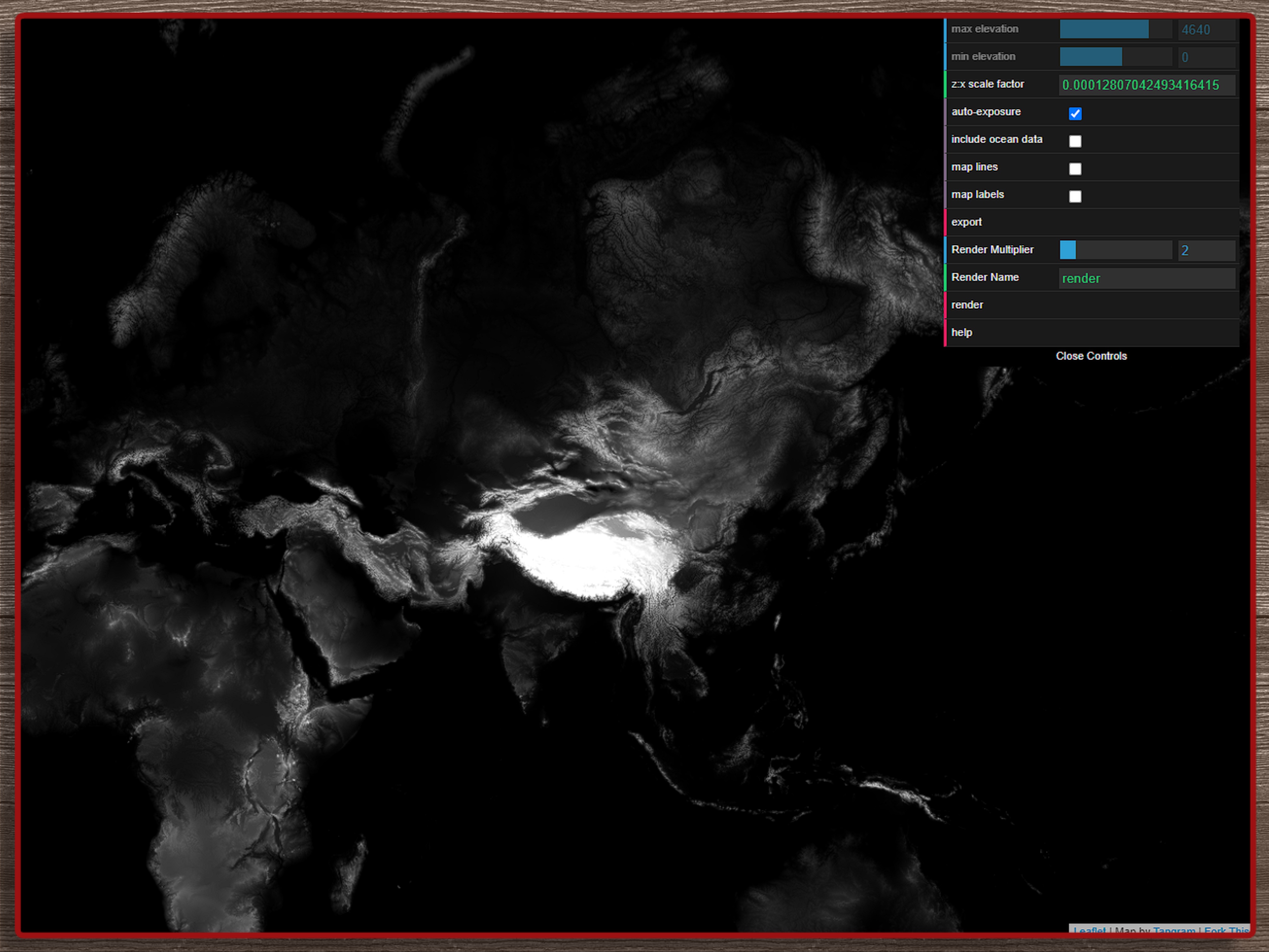Check the map labels checkbox
Viewport: 1269px width, 952px height.
point(1074,196)
